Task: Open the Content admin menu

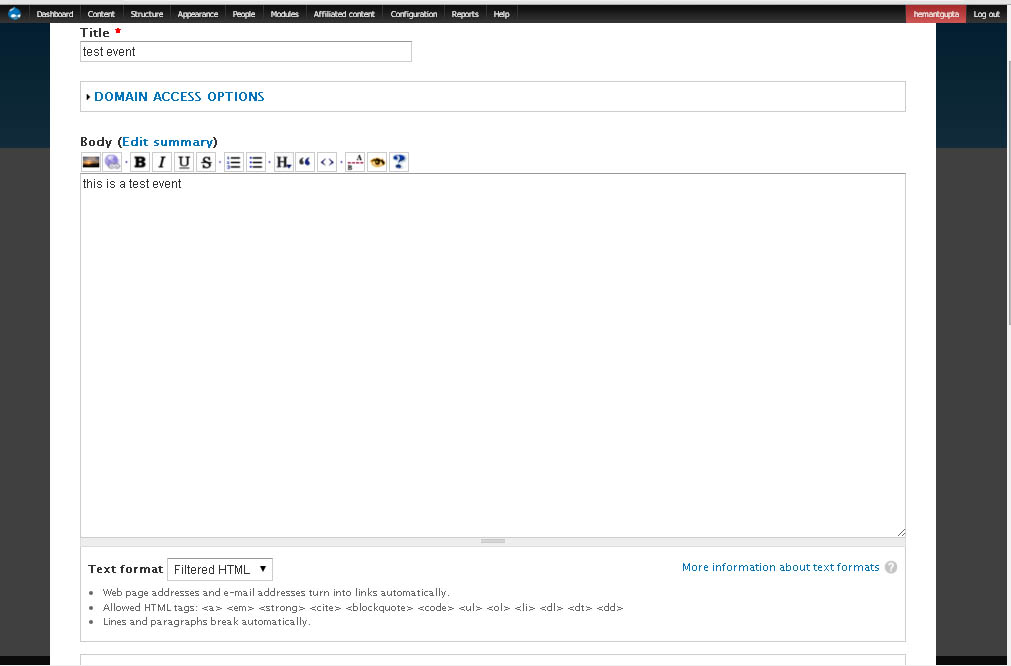Action: click(101, 14)
